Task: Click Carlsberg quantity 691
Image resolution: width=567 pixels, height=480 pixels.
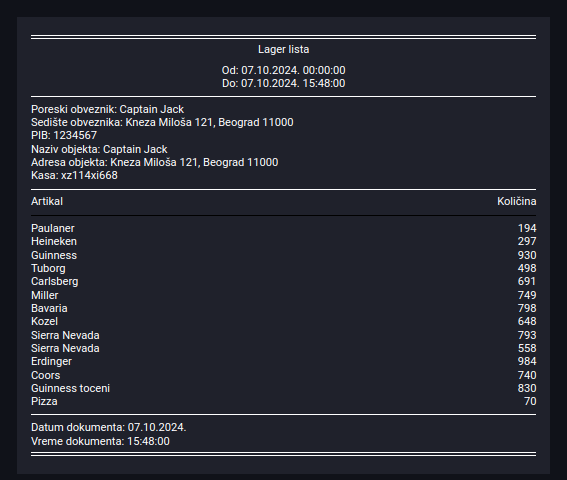Action: coord(527,281)
